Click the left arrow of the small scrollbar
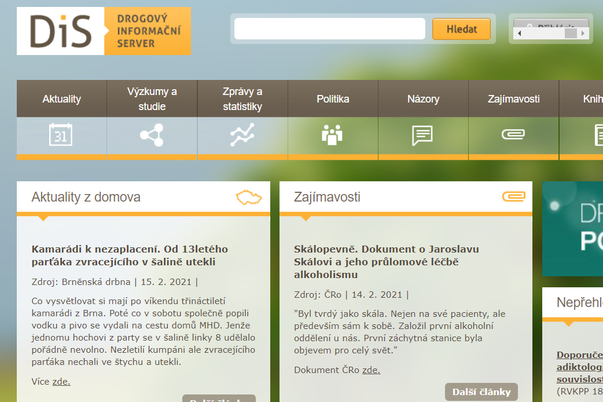The width and height of the screenshot is (603, 402). 520,33
